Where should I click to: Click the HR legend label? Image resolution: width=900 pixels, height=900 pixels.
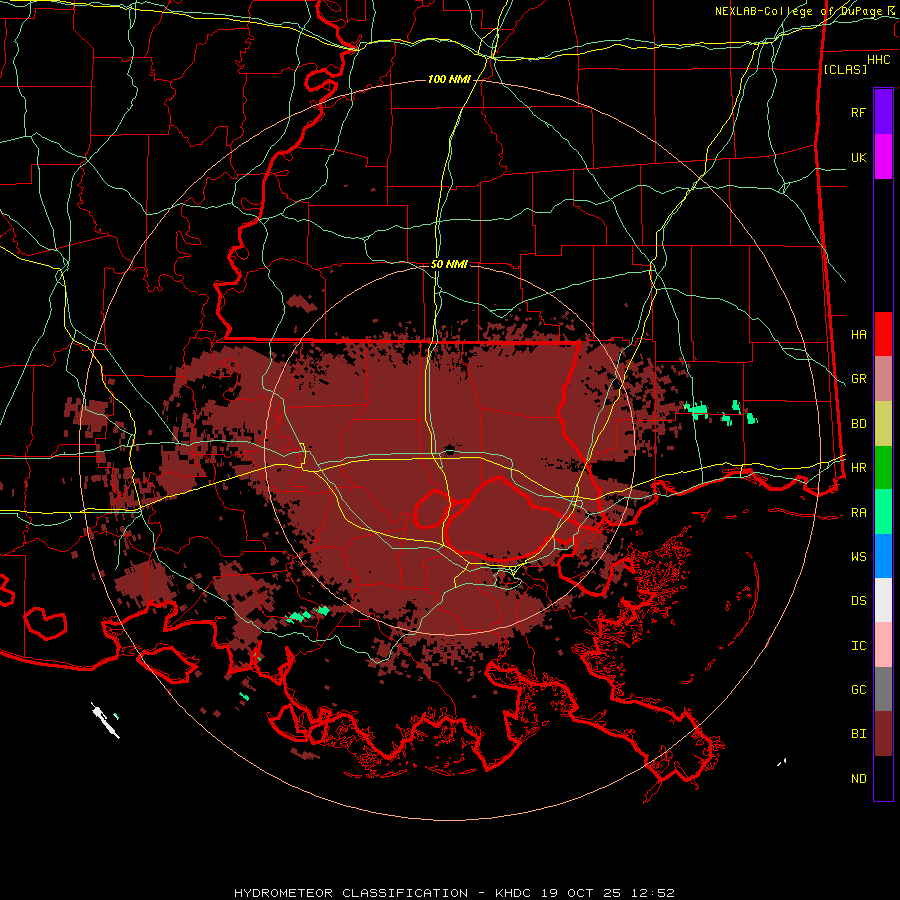click(858, 468)
